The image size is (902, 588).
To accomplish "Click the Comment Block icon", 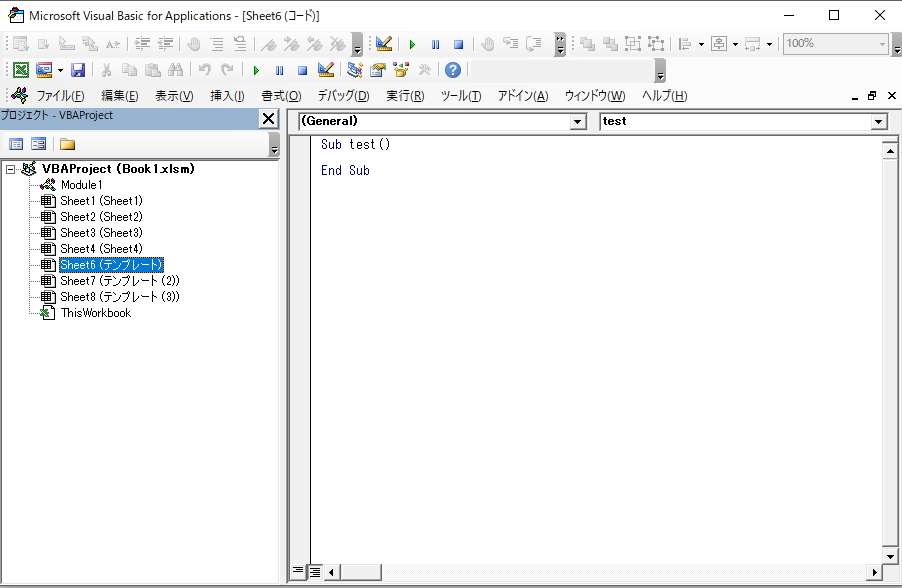I will (x=217, y=44).
